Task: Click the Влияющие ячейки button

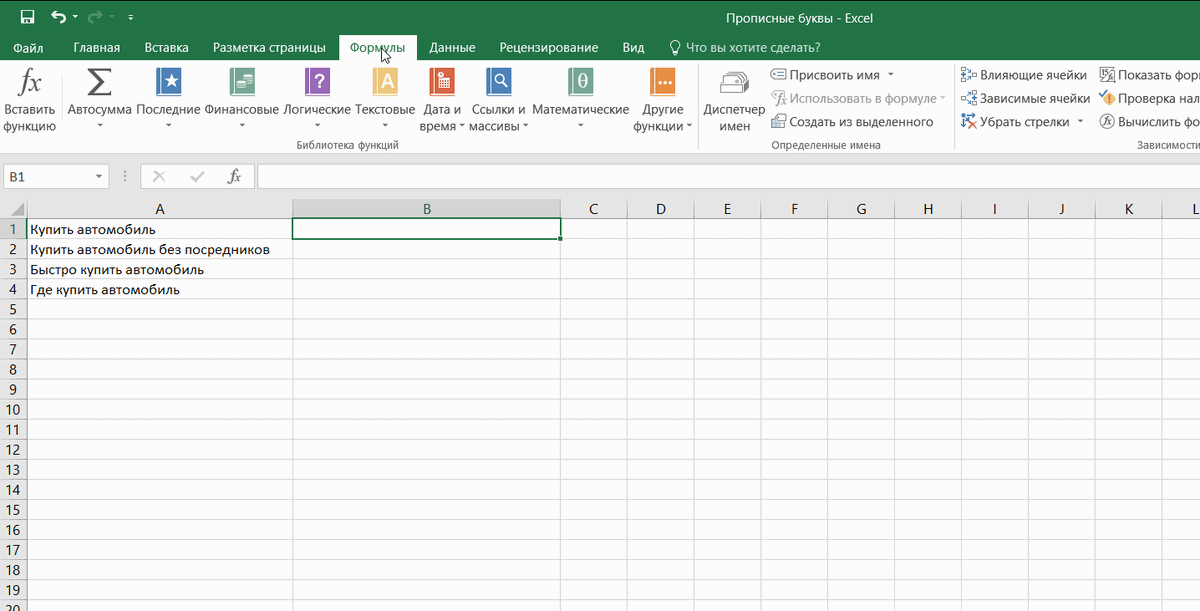Action: (x=1024, y=75)
